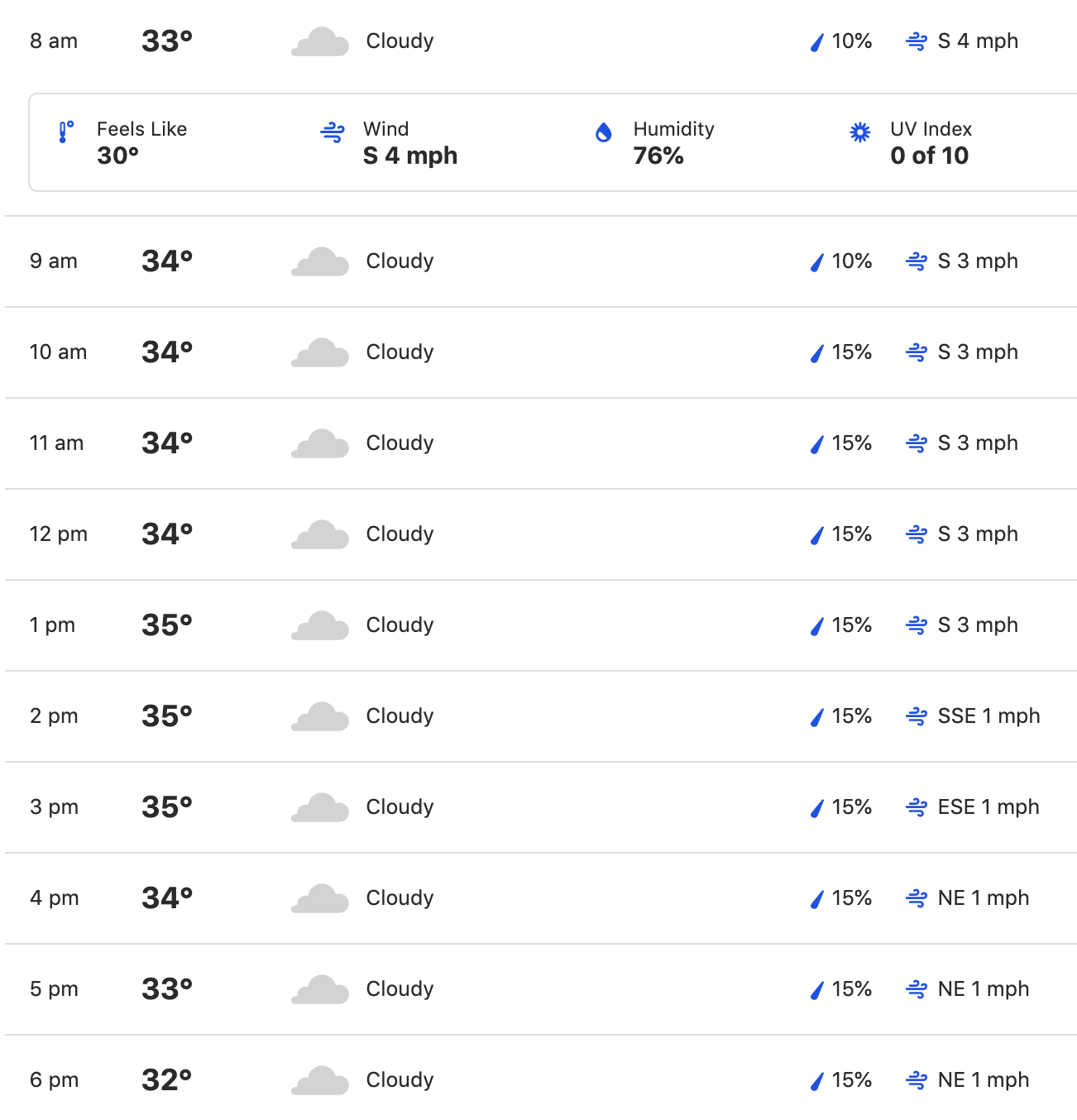Click raindrop icon in the 4 pm row
This screenshot has width=1077, height=1120.
[817, 899]
